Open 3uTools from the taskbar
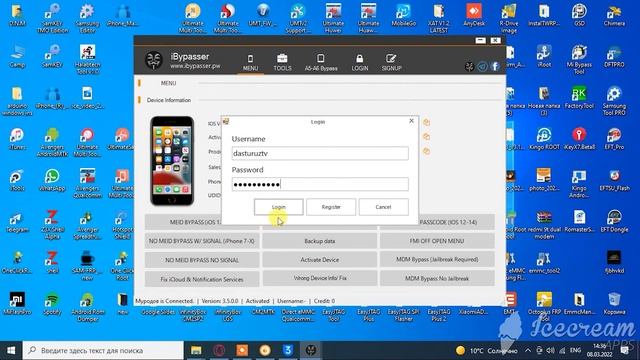 (288, 350)
